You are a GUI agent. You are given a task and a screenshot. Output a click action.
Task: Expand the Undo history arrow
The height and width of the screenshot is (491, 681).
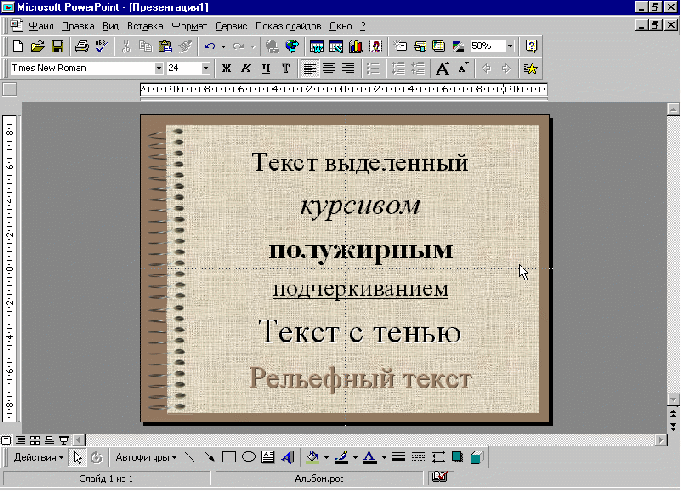click(x=223, y=46)
